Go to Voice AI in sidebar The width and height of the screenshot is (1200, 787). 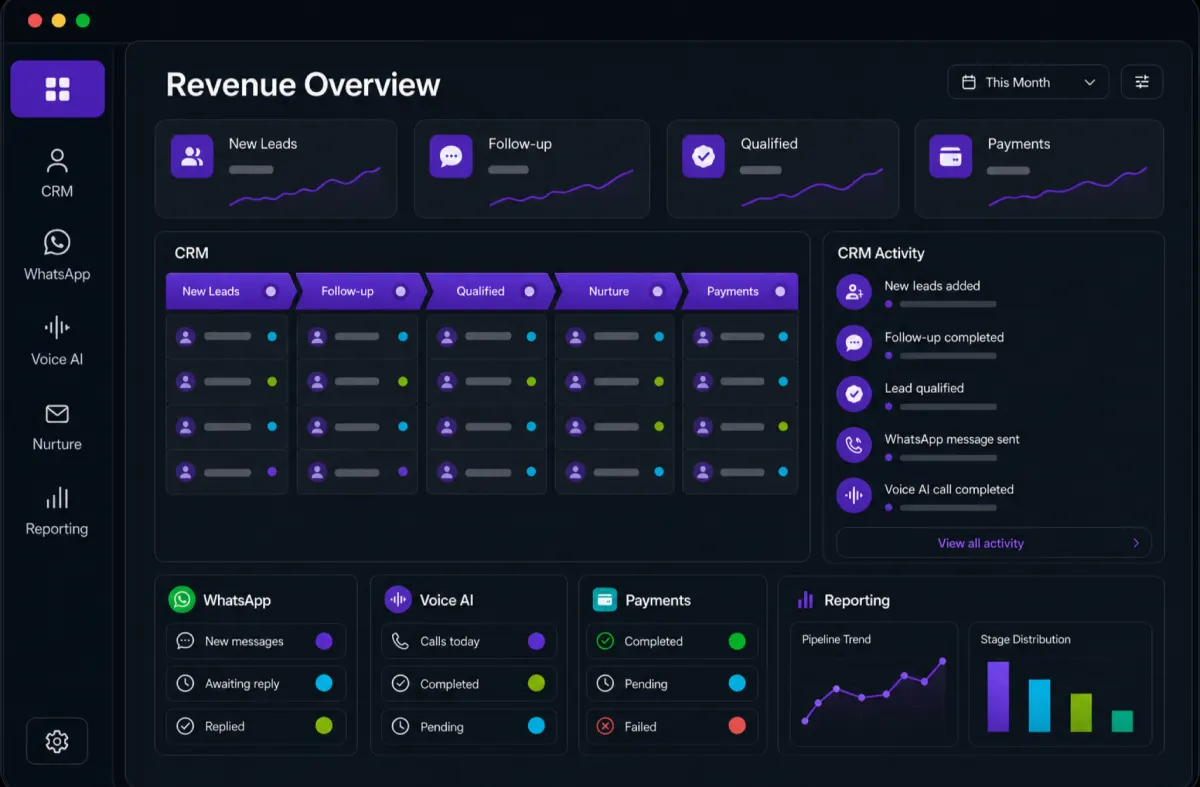point(57,341)
